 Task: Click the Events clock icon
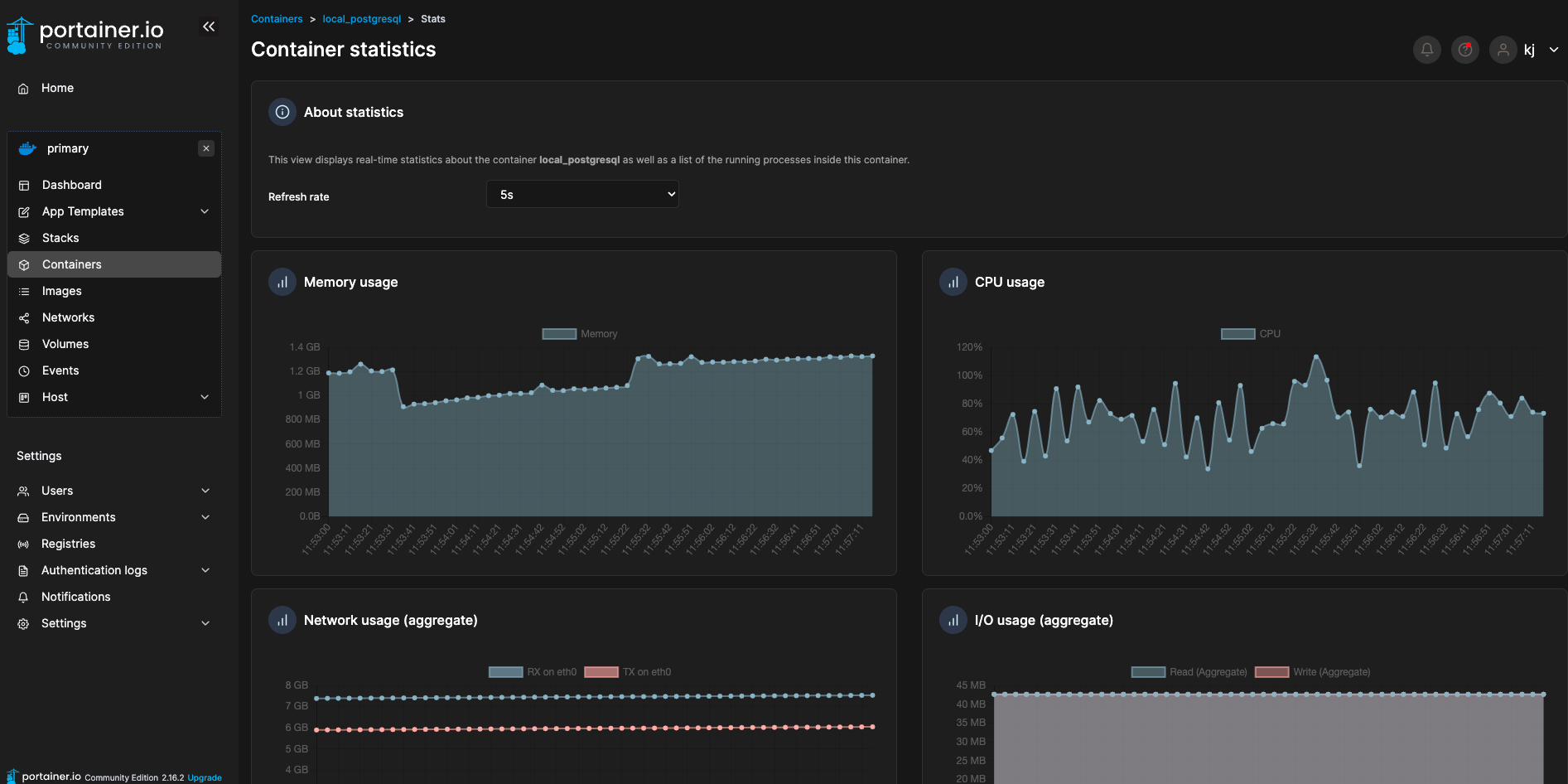(24, 371)
